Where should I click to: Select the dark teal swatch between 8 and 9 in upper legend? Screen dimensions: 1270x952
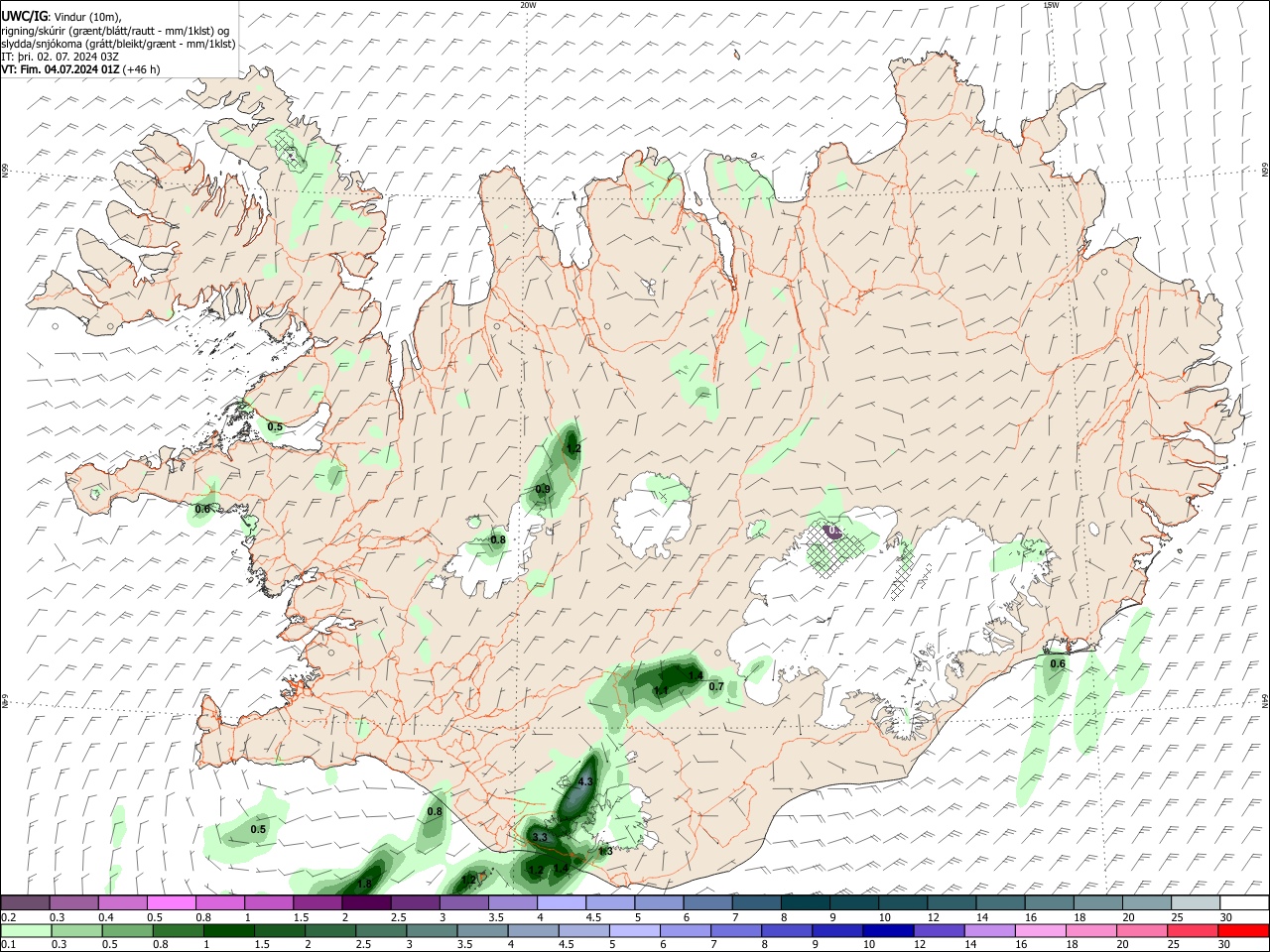click(x=805, y=902)
